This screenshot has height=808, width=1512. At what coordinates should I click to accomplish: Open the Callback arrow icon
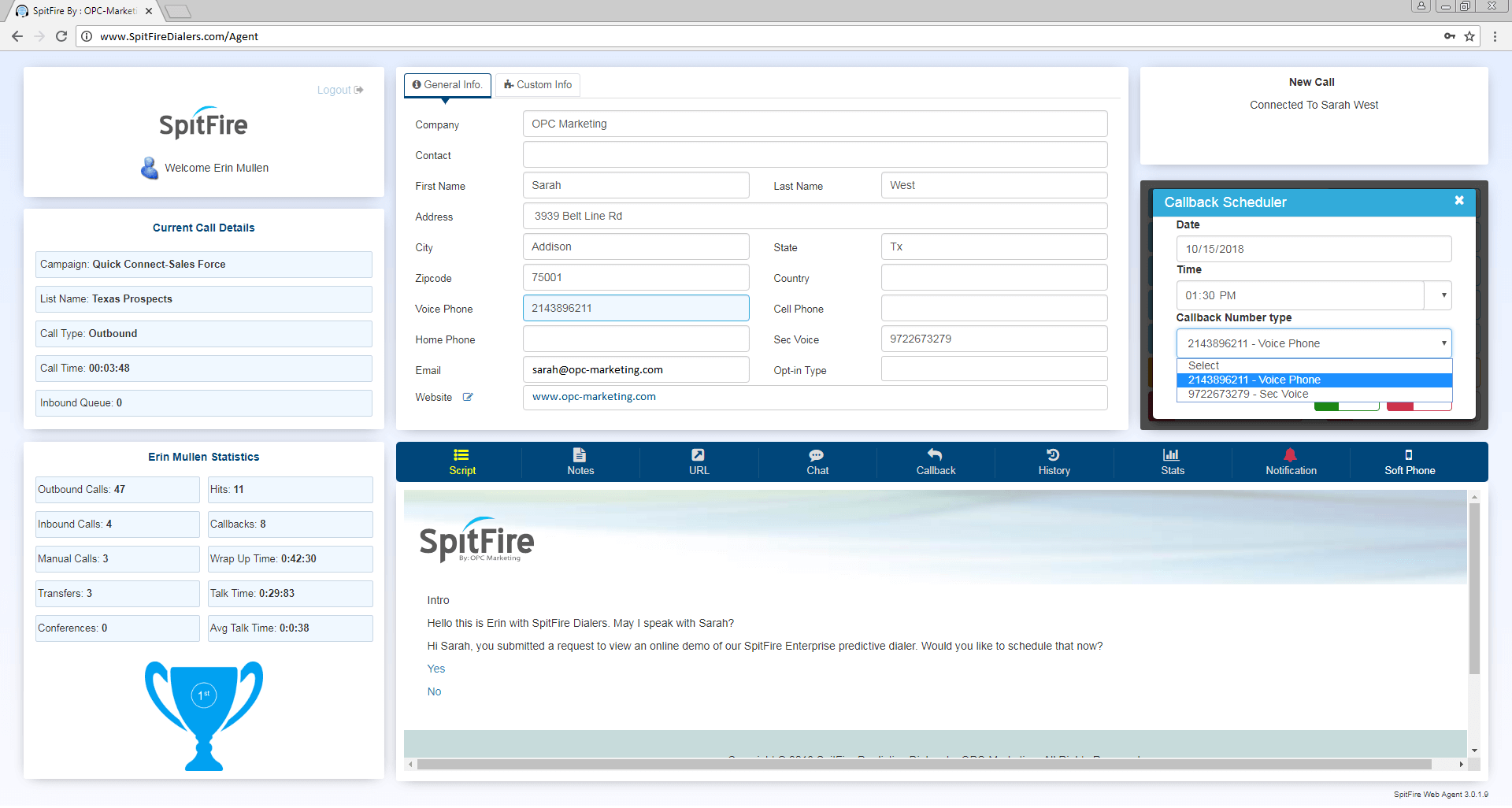(935, 454)
